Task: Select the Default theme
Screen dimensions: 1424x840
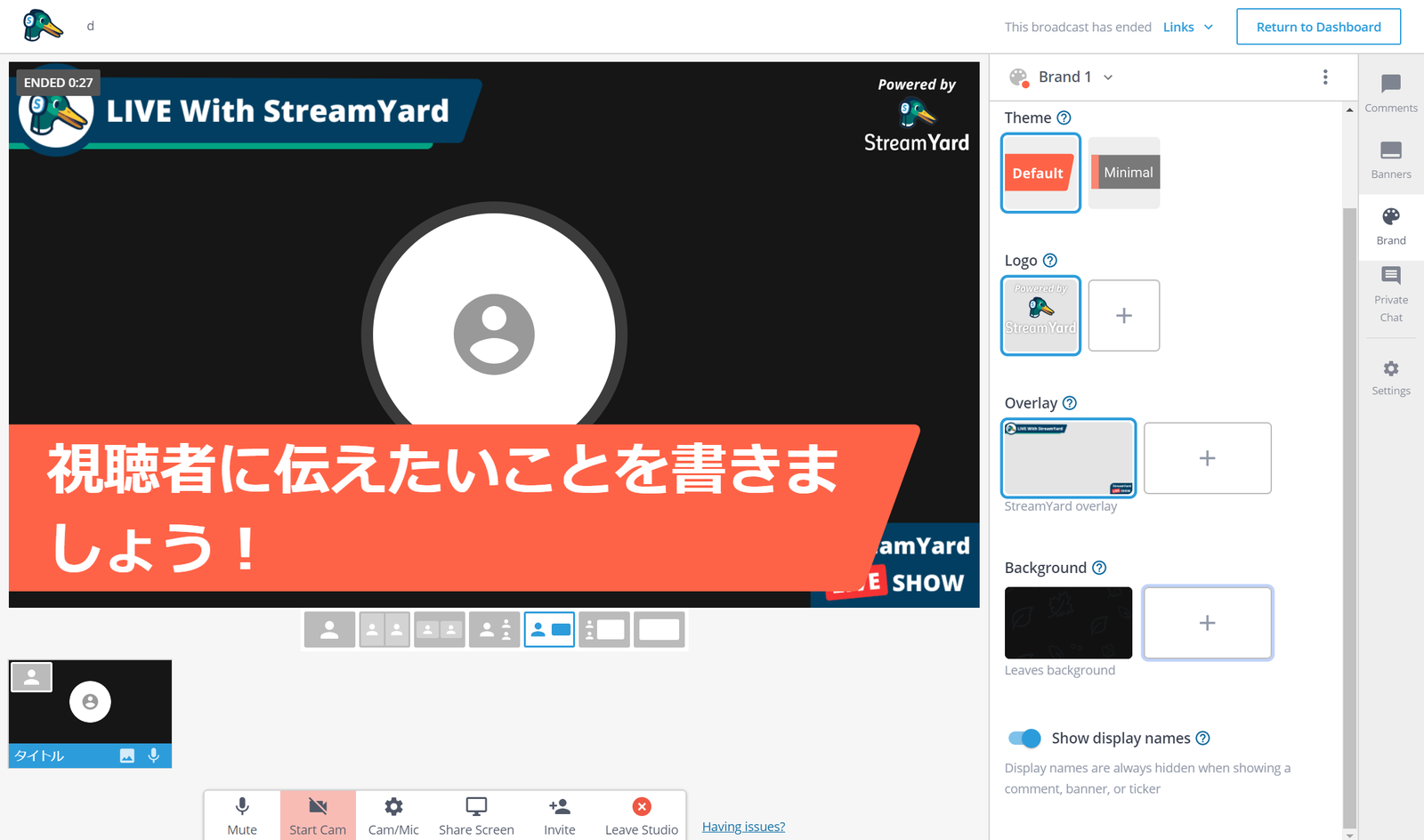Action: 1040,173
